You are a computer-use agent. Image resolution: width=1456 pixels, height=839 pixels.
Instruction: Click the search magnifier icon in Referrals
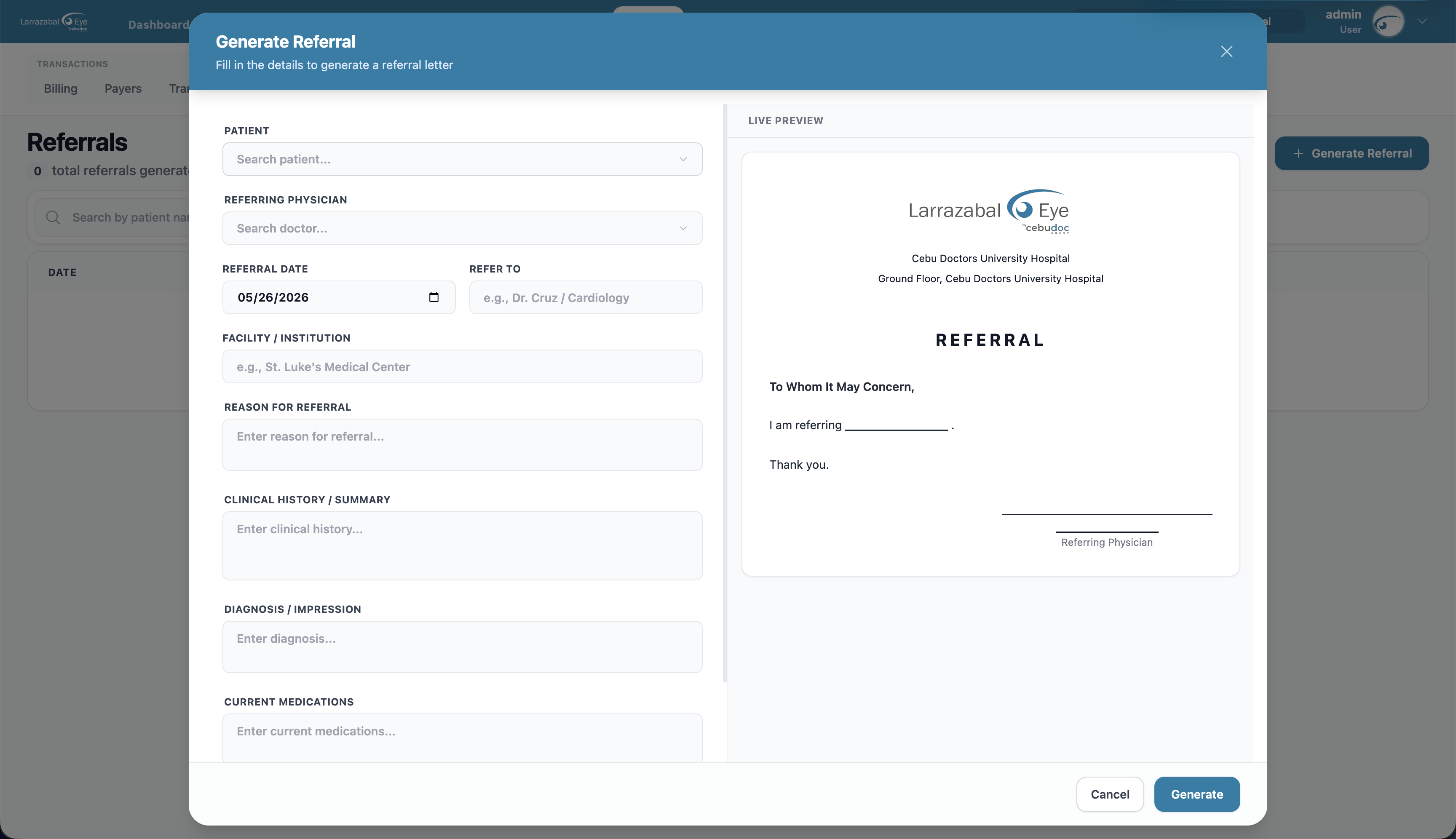pyautogui.click(x=53, y=217)
